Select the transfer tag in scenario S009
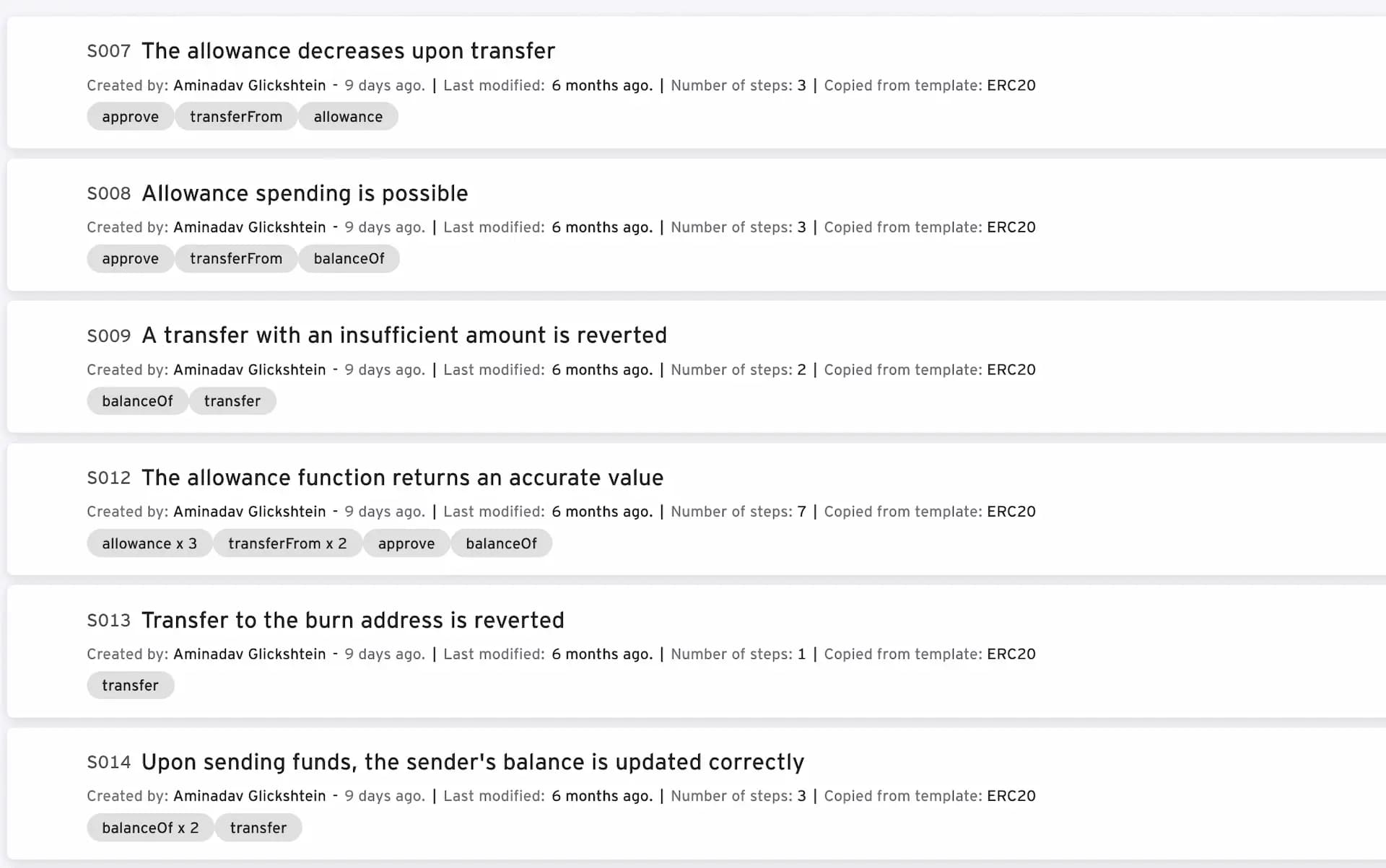 click(x=232, y=401)
